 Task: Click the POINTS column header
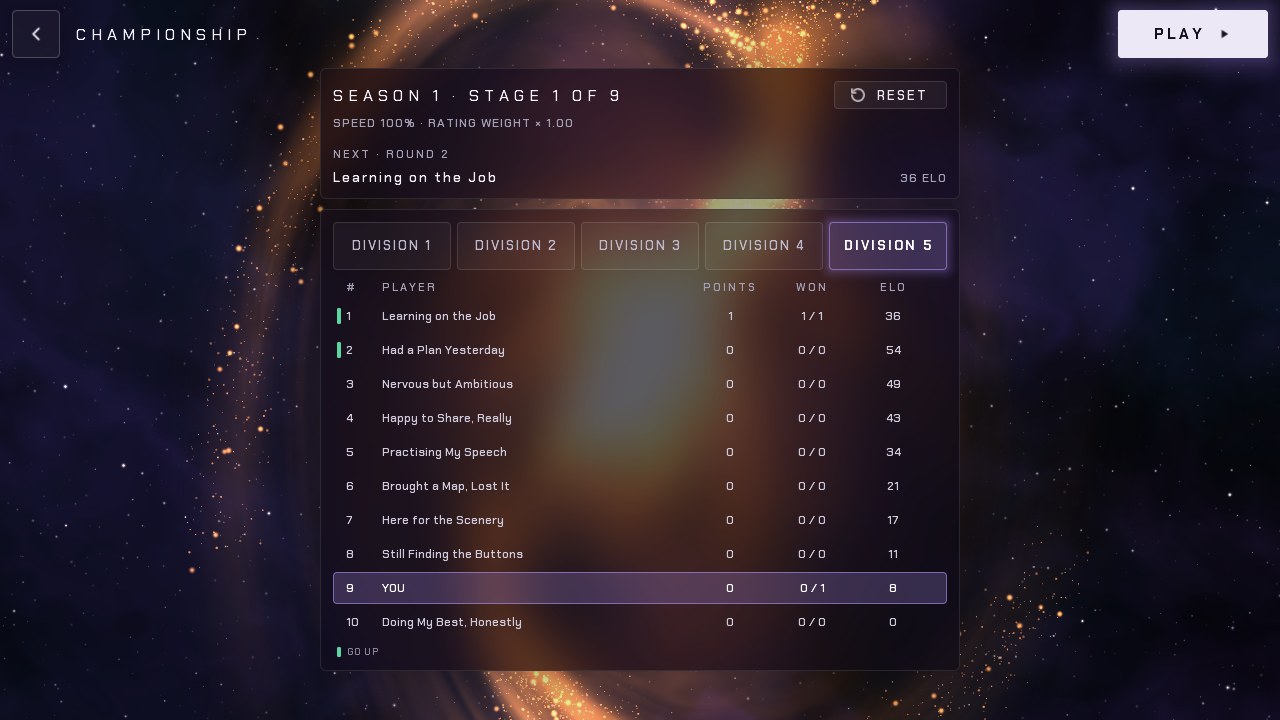click(x=730, y=287)
